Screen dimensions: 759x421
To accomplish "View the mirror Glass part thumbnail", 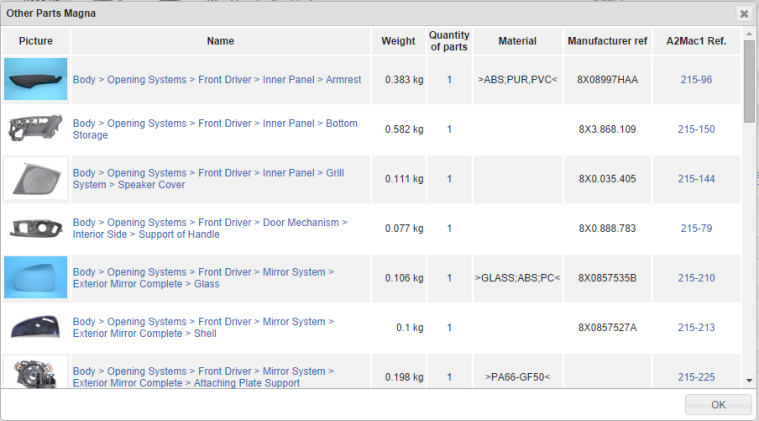I will pyautogui.click(x=36, y=277).
